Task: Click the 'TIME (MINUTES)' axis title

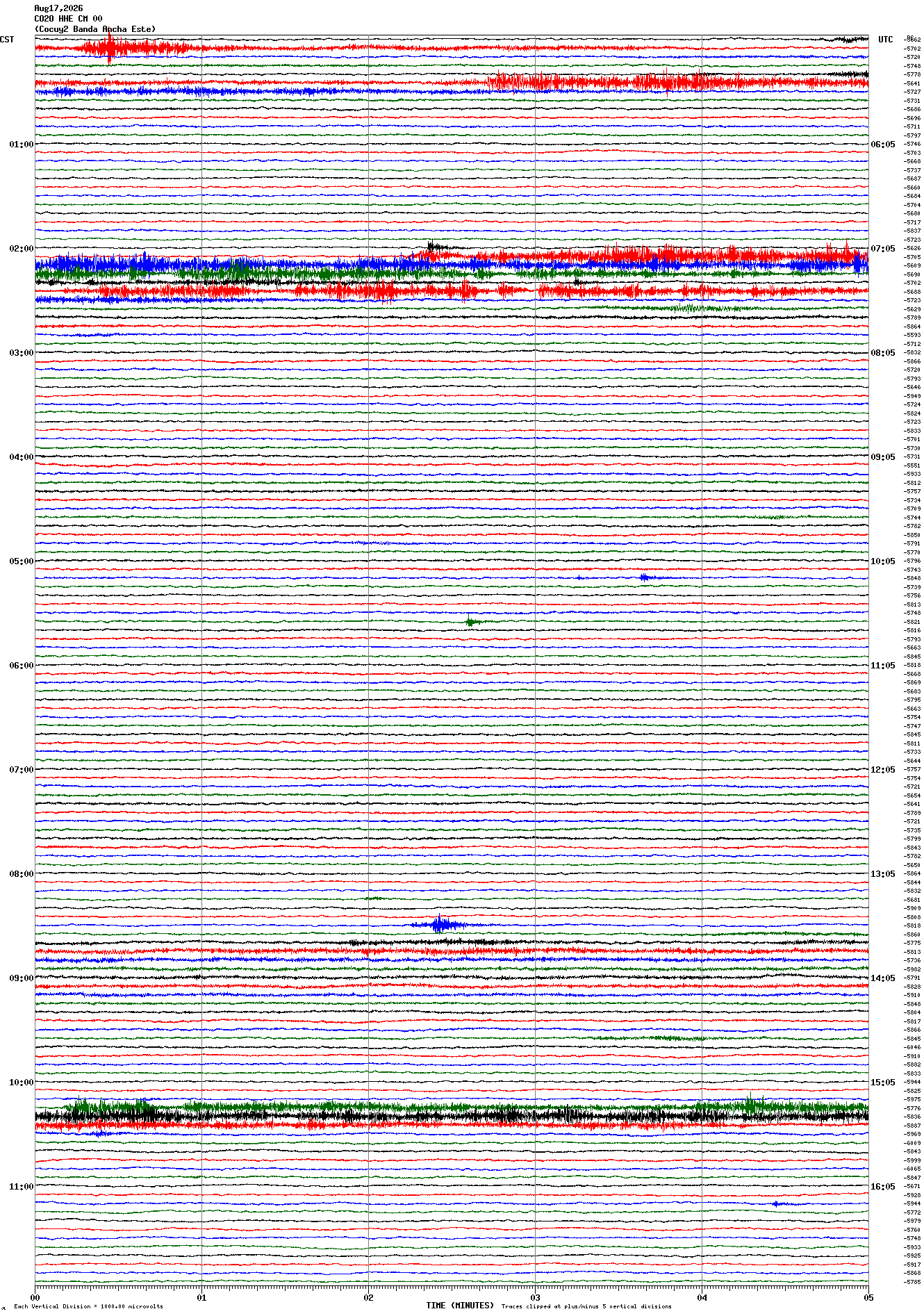Action: click(460, 1306)
